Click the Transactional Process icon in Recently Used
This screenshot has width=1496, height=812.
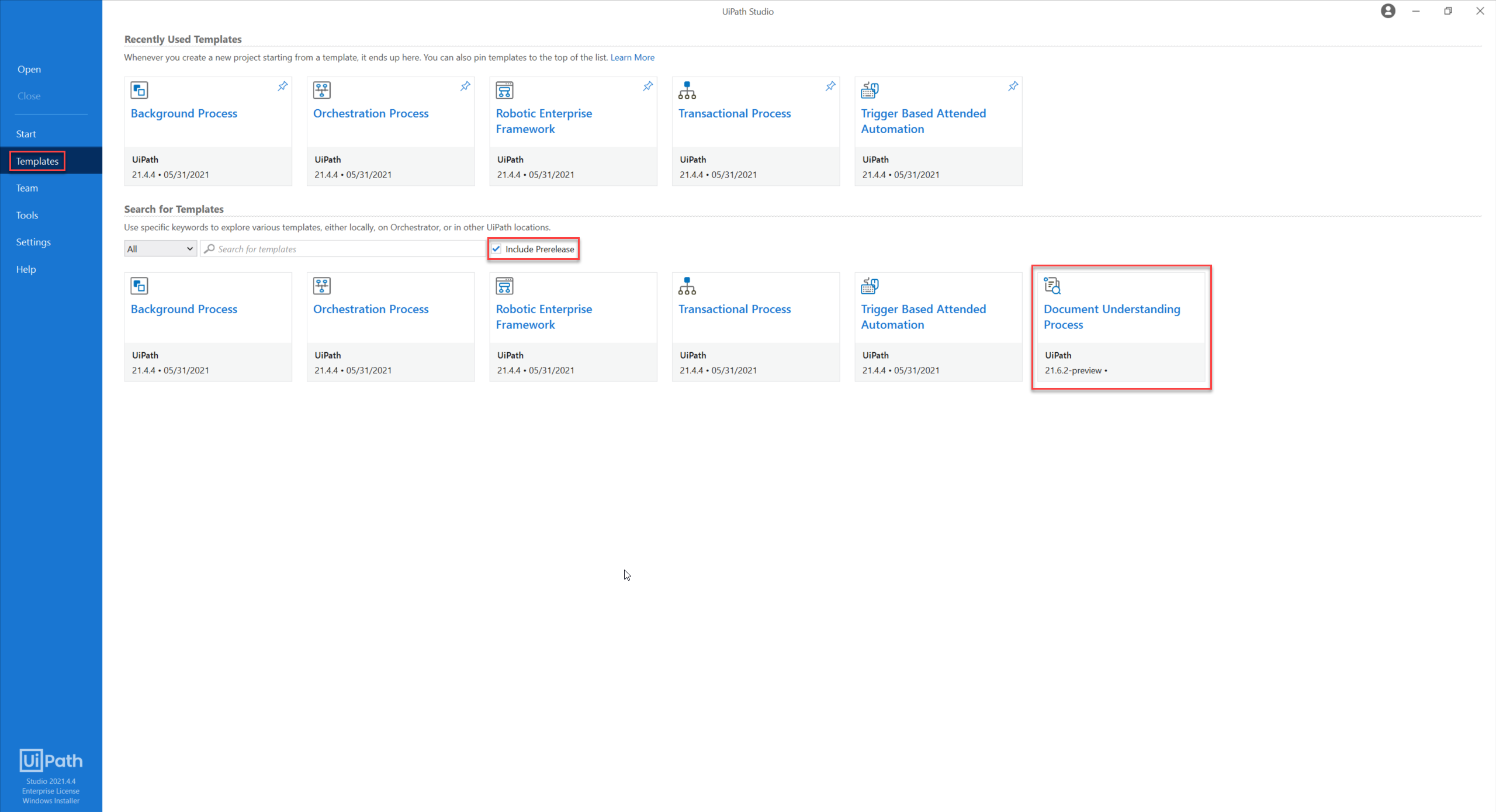(687, 90)
